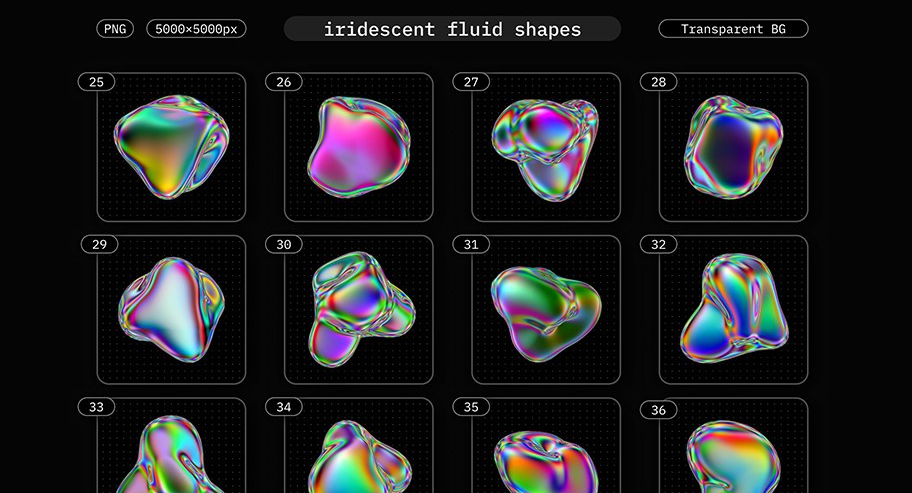Open iridescent shape thumbnail numbered 27
The image size is (912, 493).
coord(546,147)
